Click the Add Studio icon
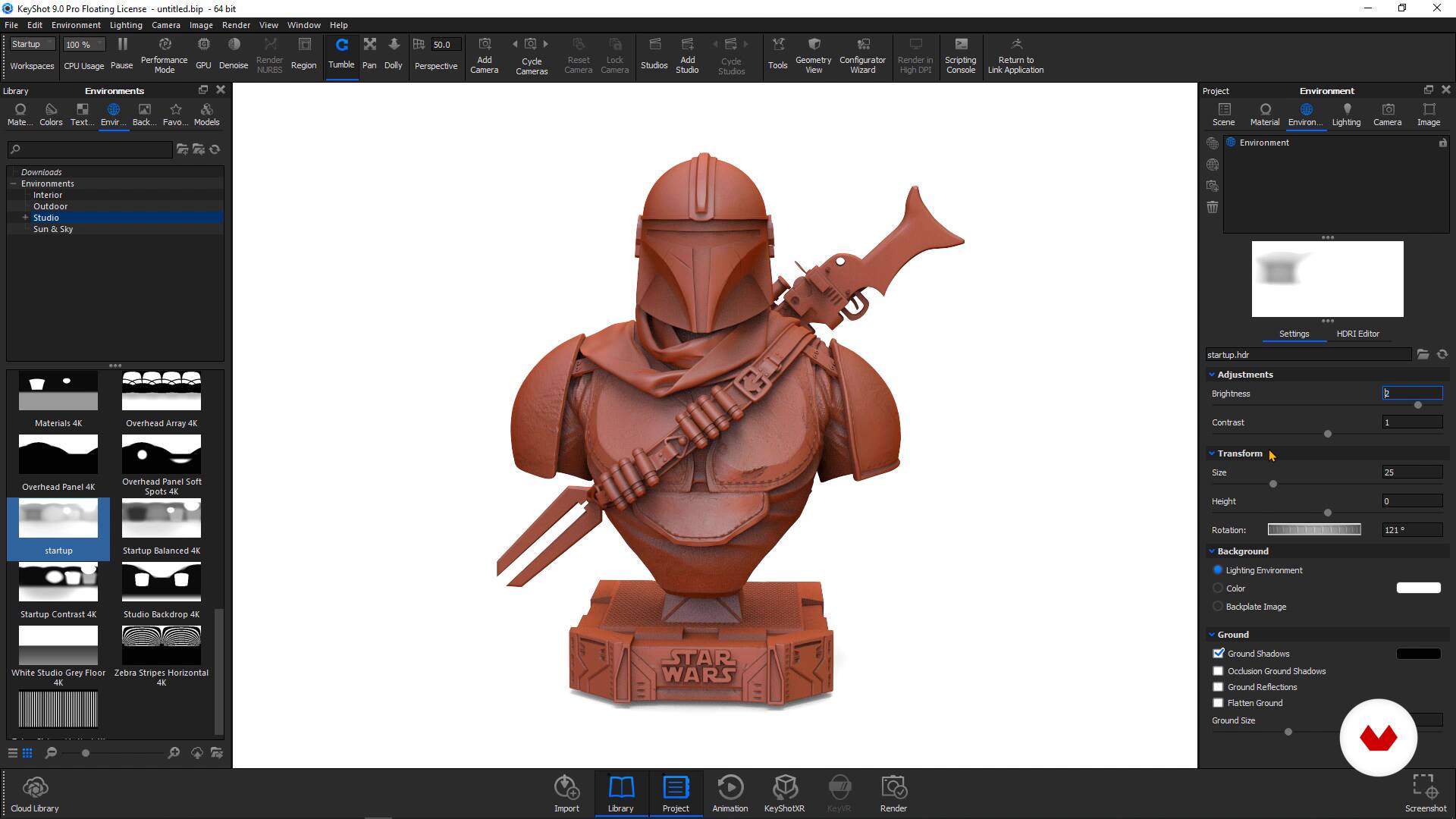The width and height of the screenshot is (1456, 819). click(x=687, y=45)
